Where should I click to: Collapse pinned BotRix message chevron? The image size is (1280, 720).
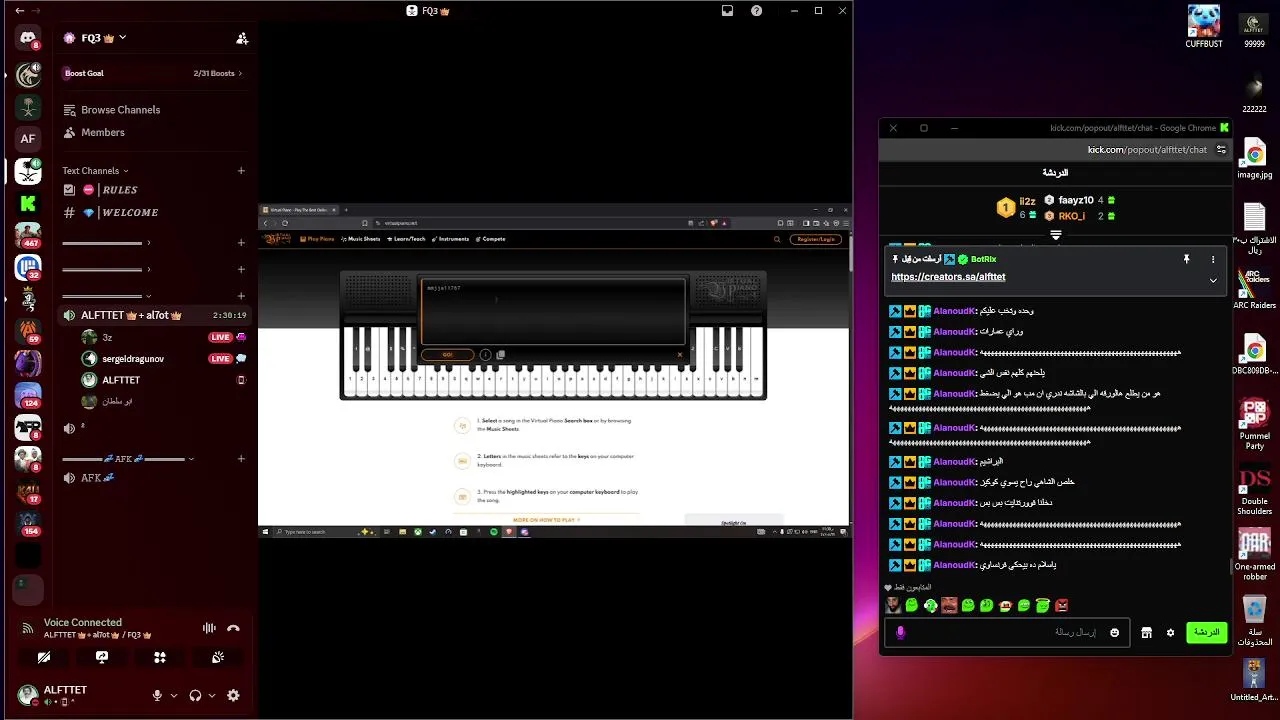(x=1213, y=280)
